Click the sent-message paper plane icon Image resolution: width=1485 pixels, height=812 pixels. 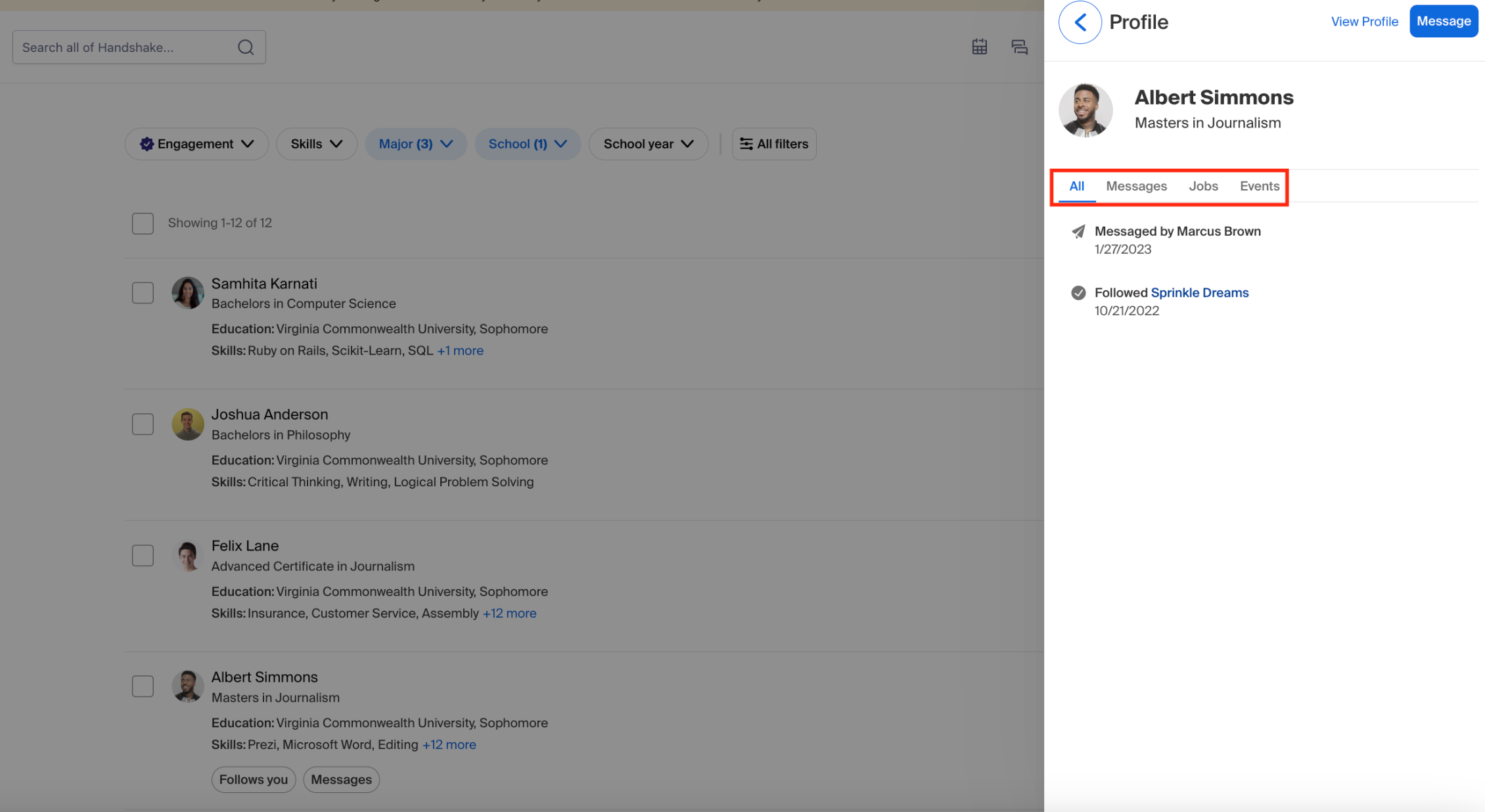click(1078, 231)
